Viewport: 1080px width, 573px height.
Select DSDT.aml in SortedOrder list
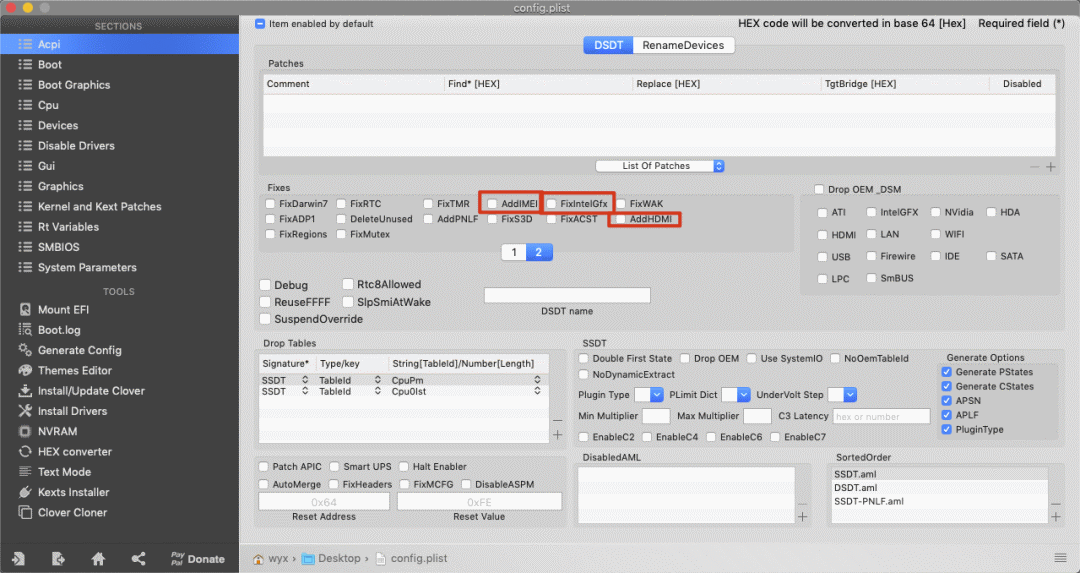click(x=856, y=488)
